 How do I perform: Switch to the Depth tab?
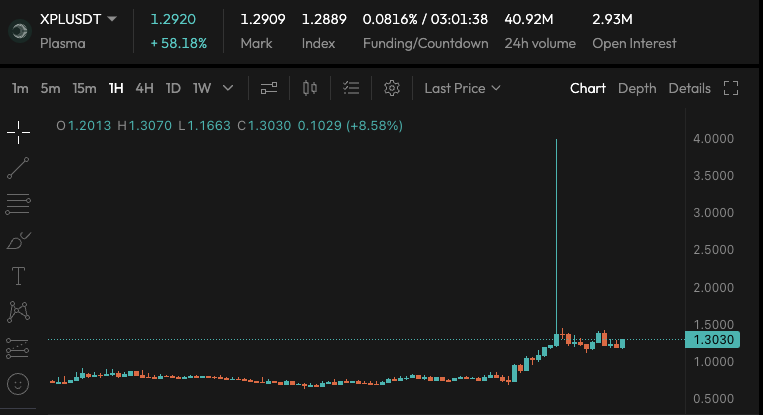coord(637,88)
